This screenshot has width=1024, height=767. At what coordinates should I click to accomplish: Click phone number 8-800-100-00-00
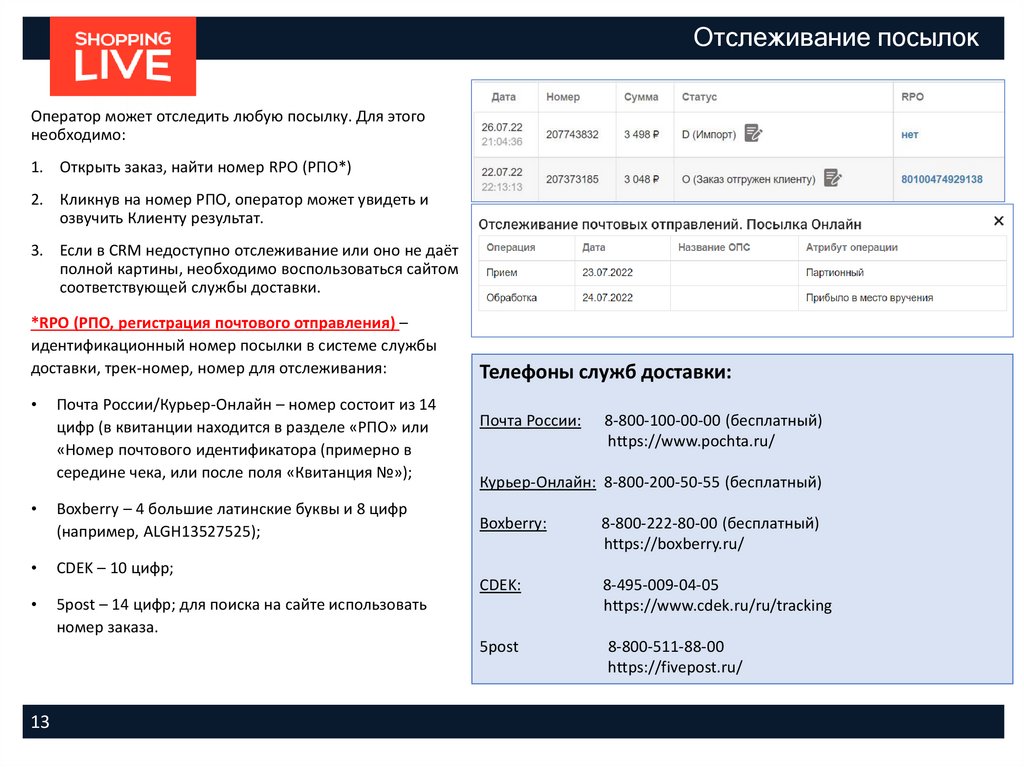662,420
